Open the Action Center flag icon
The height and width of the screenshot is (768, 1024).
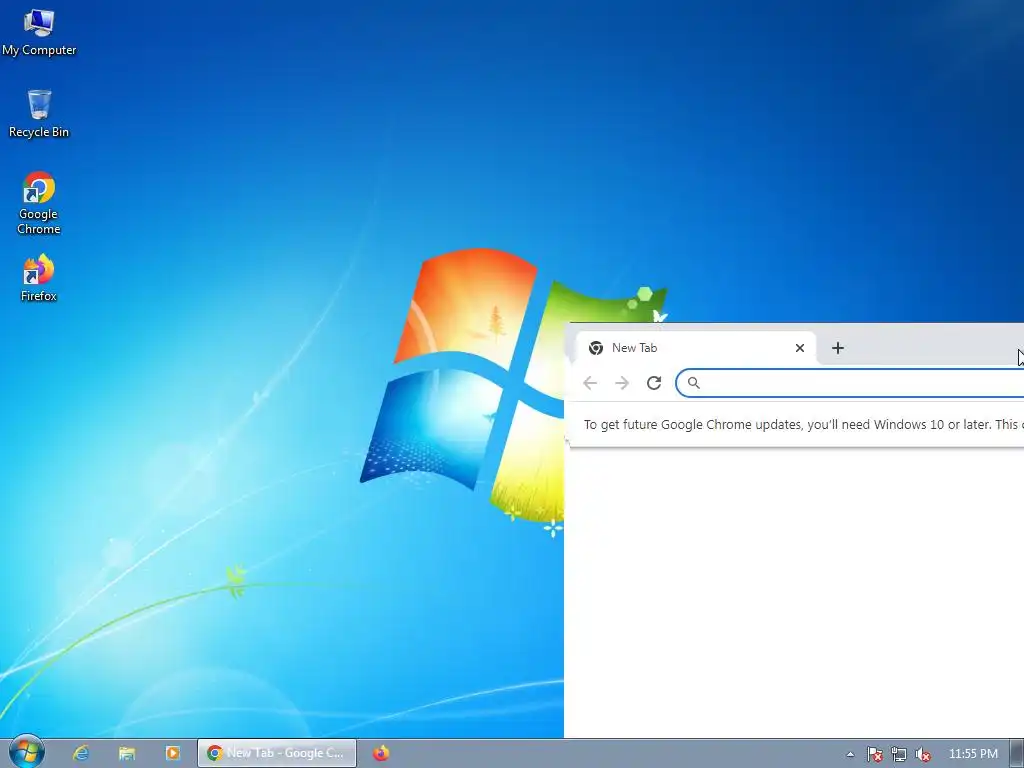pos(874,754)
